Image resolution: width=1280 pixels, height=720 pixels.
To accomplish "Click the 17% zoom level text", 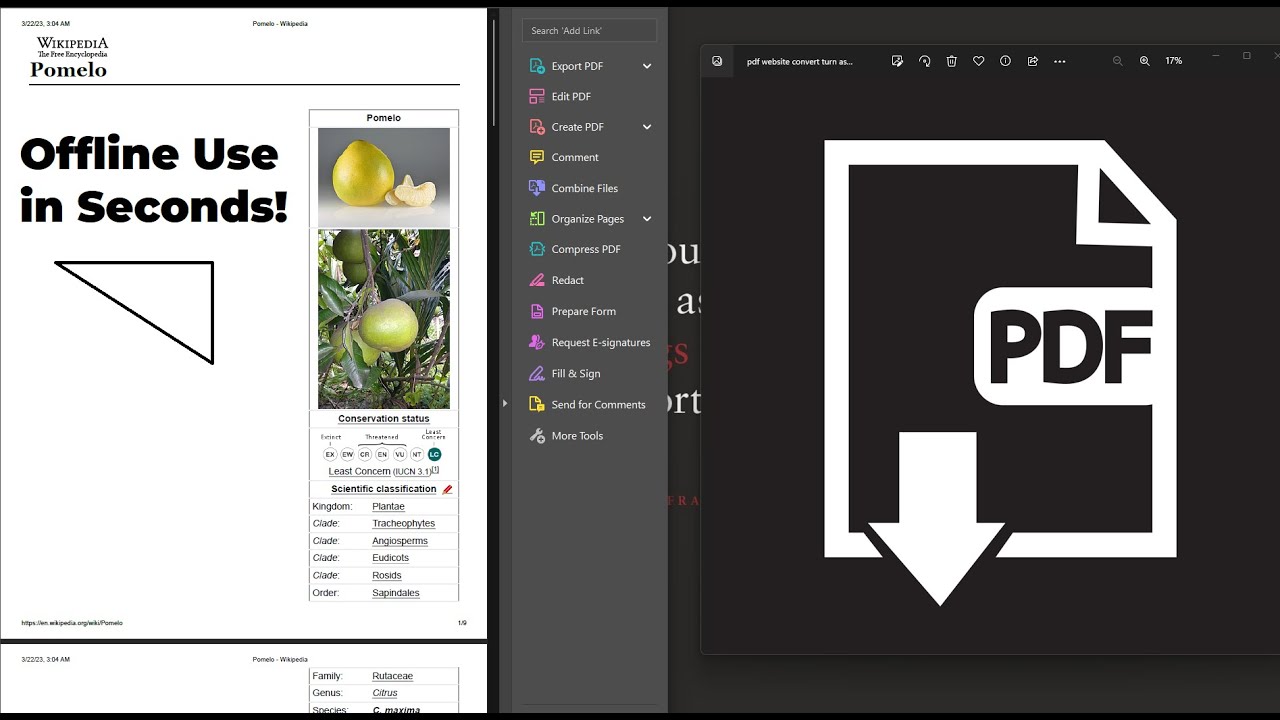I will 1173,61.
